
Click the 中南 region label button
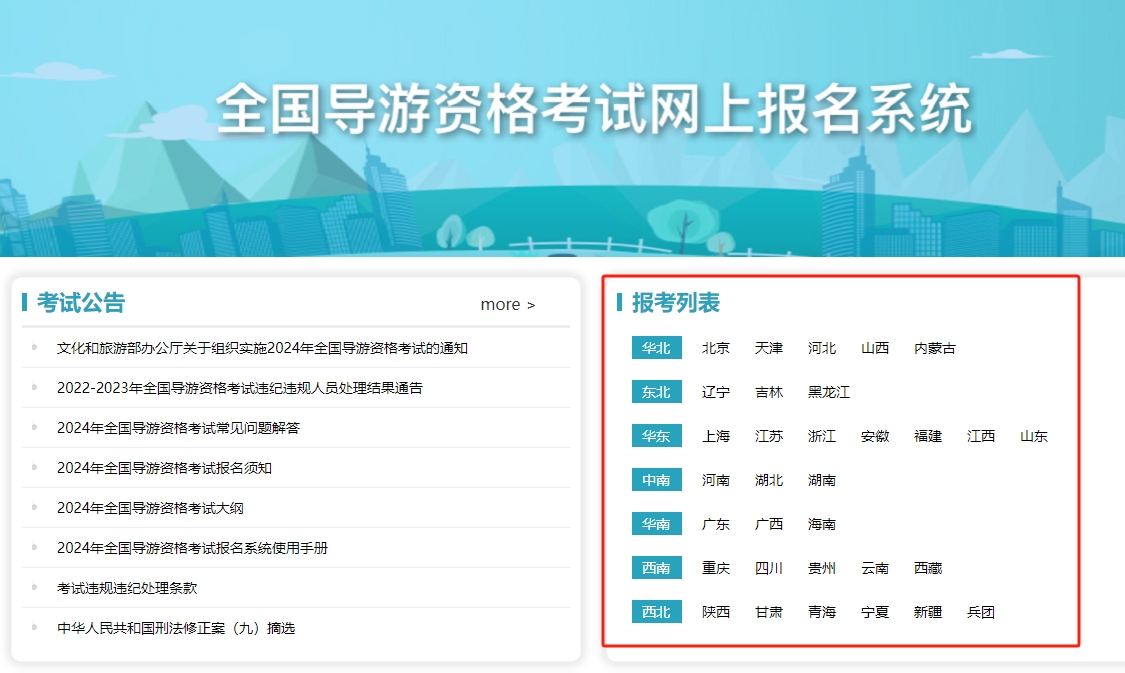tap(656, 480)
